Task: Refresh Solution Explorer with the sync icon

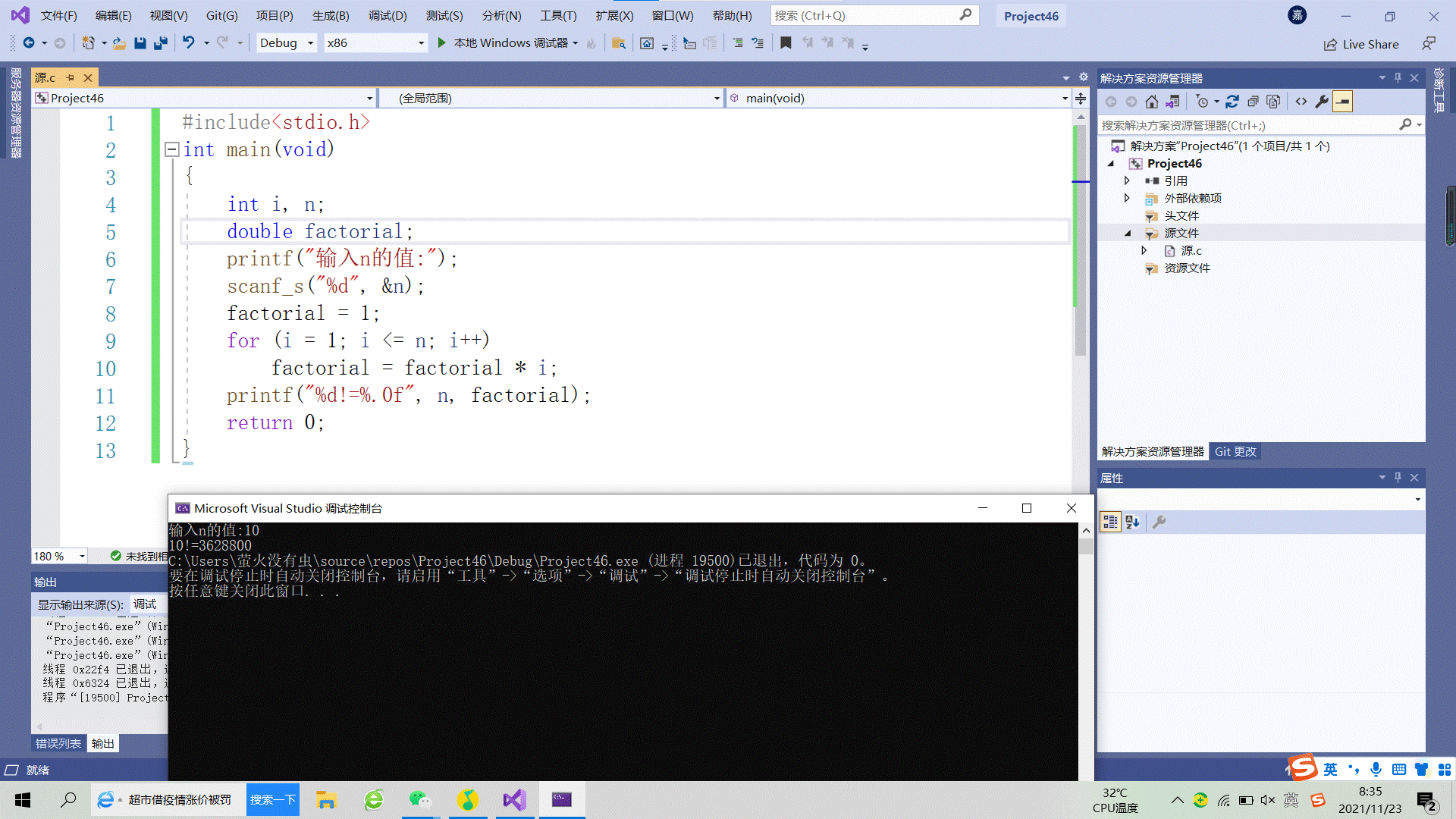Action: [1232, 102]
